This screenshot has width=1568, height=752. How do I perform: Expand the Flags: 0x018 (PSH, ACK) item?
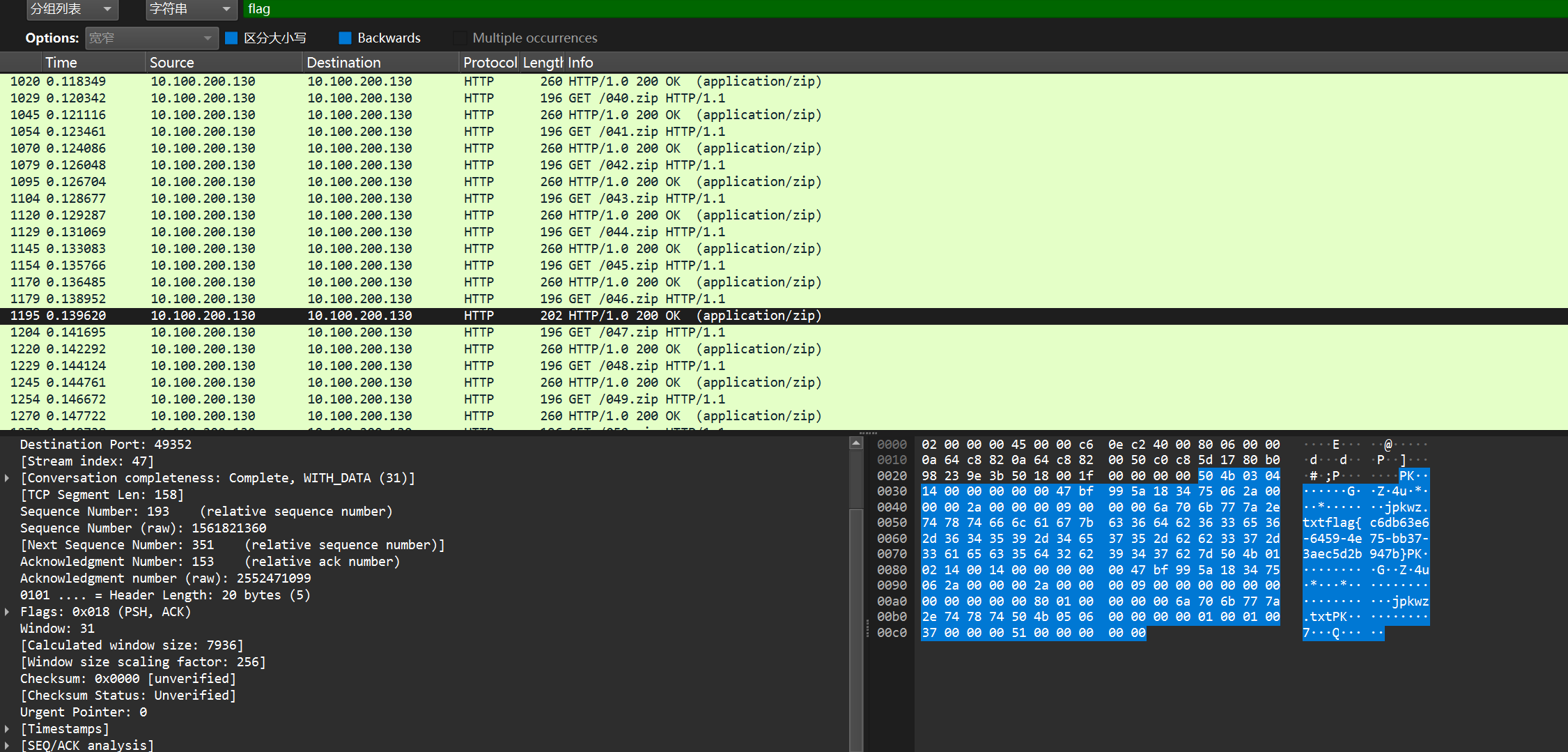point(7,612)
